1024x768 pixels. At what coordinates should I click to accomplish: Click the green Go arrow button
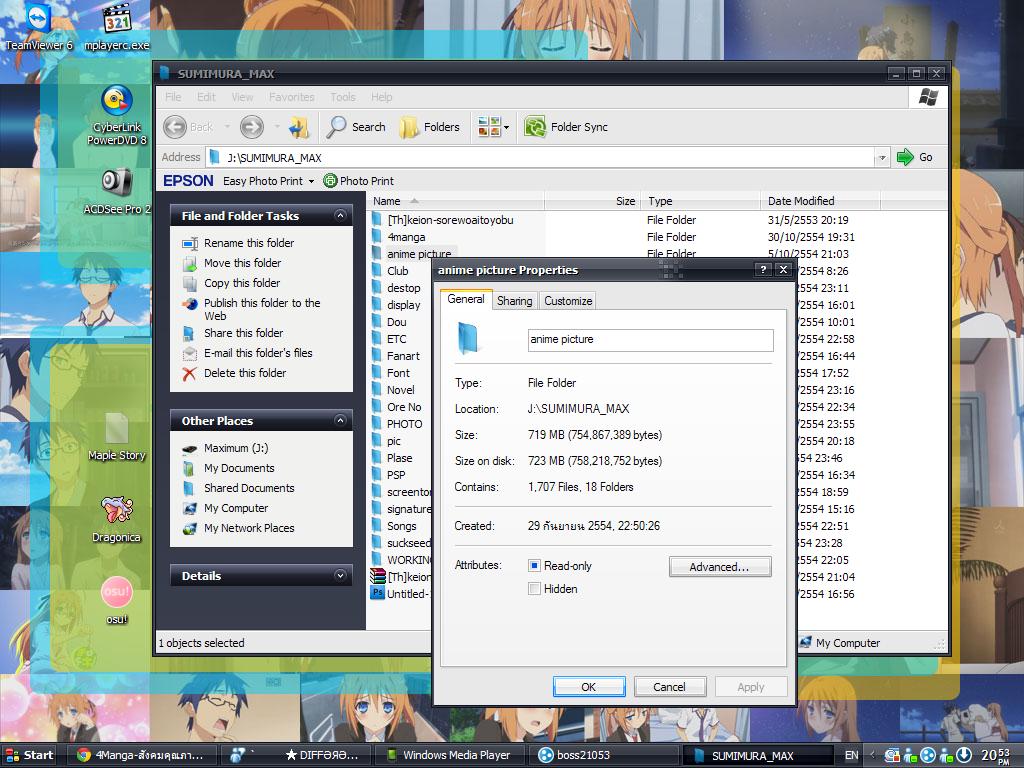click(905, 157)
